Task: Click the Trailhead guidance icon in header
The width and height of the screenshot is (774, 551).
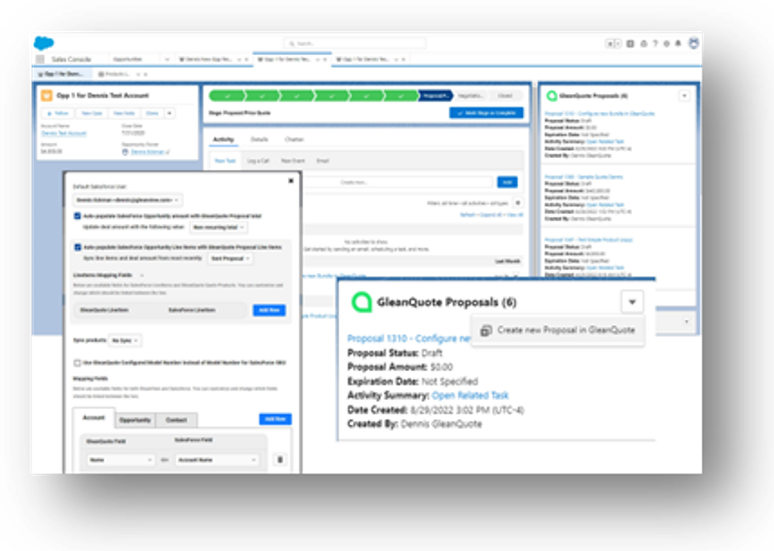Action: [644, 43]
